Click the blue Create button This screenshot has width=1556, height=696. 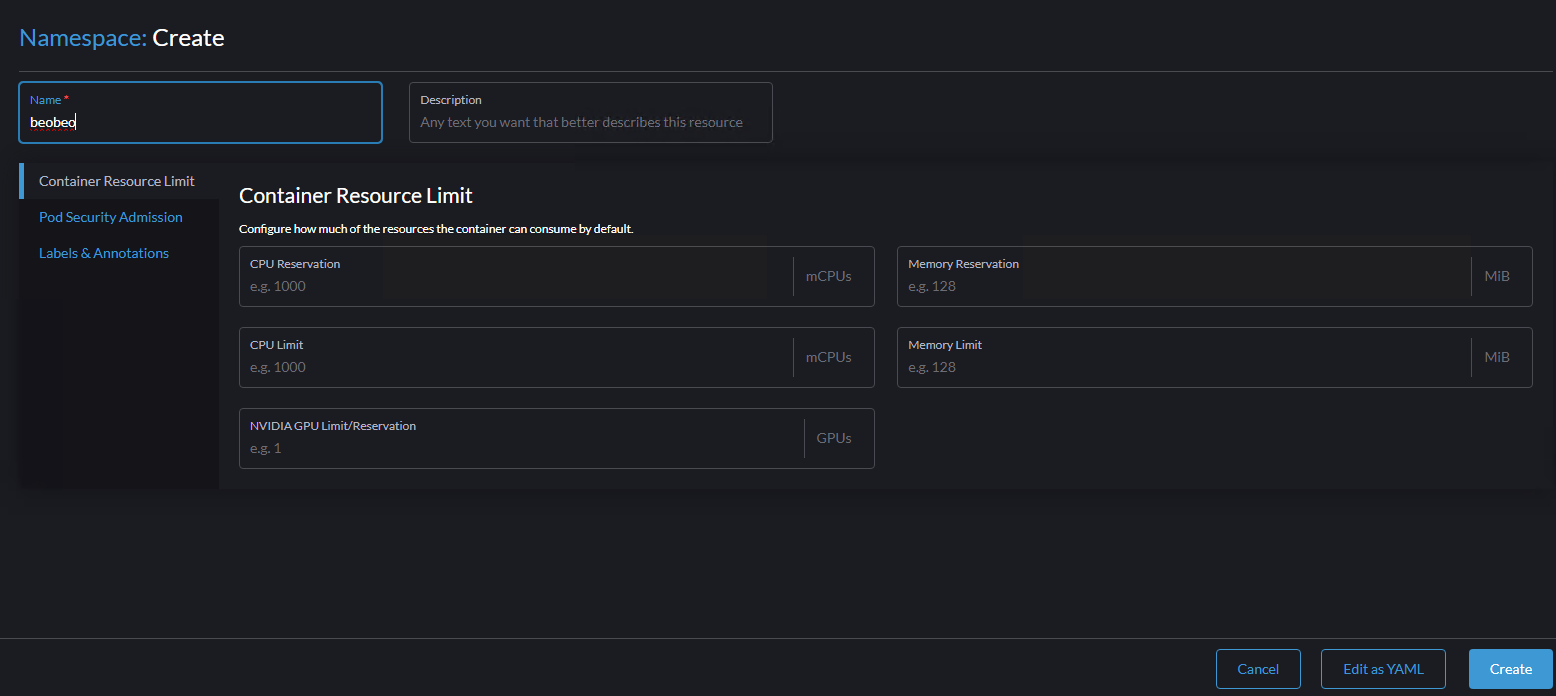(1510, 669)
